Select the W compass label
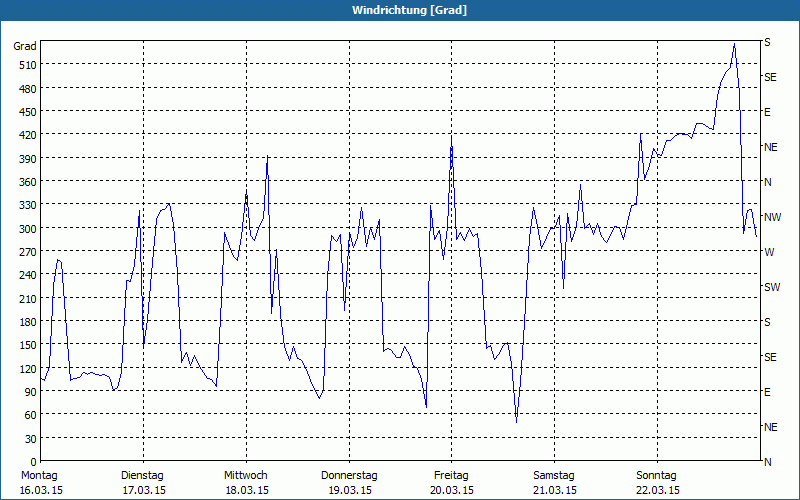Viewport: 800px width, 500px height. coord(769,252)
